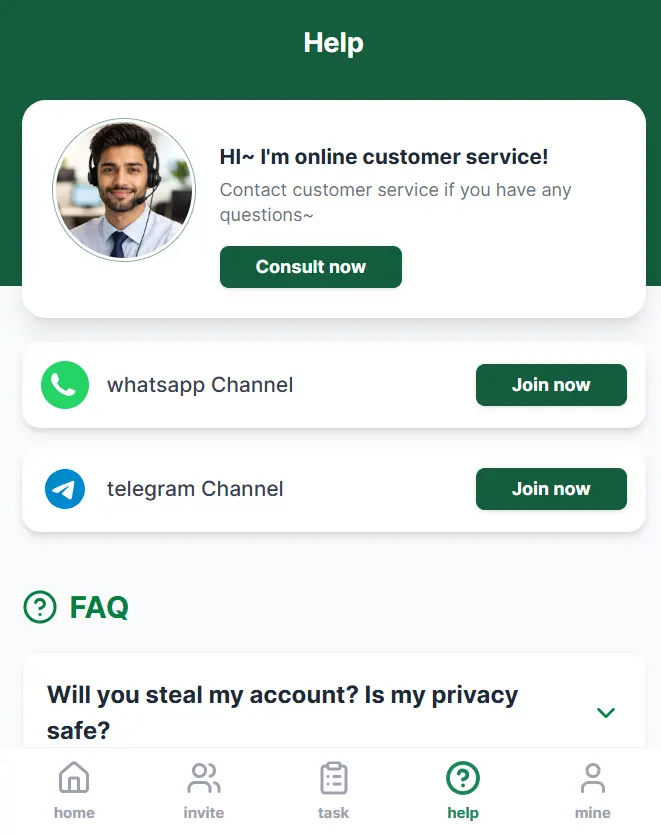The width and height of the screenshot is (661, 834).
Task: Click the FAQ section heading
Action: pyautogui.click(x=99, y=606)
